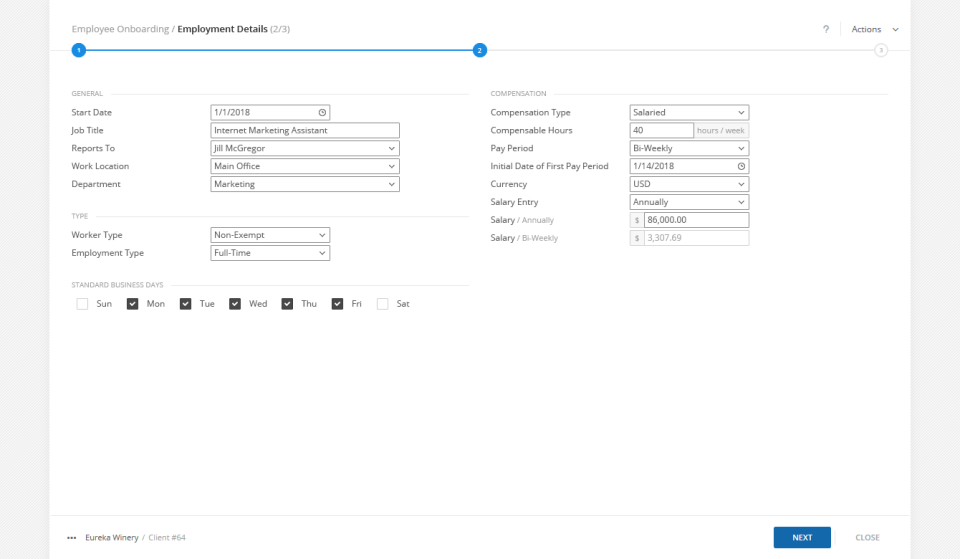Screen dimensions: 960x559
Task: Enable Sat as a business day
Action: pos(383,304)
